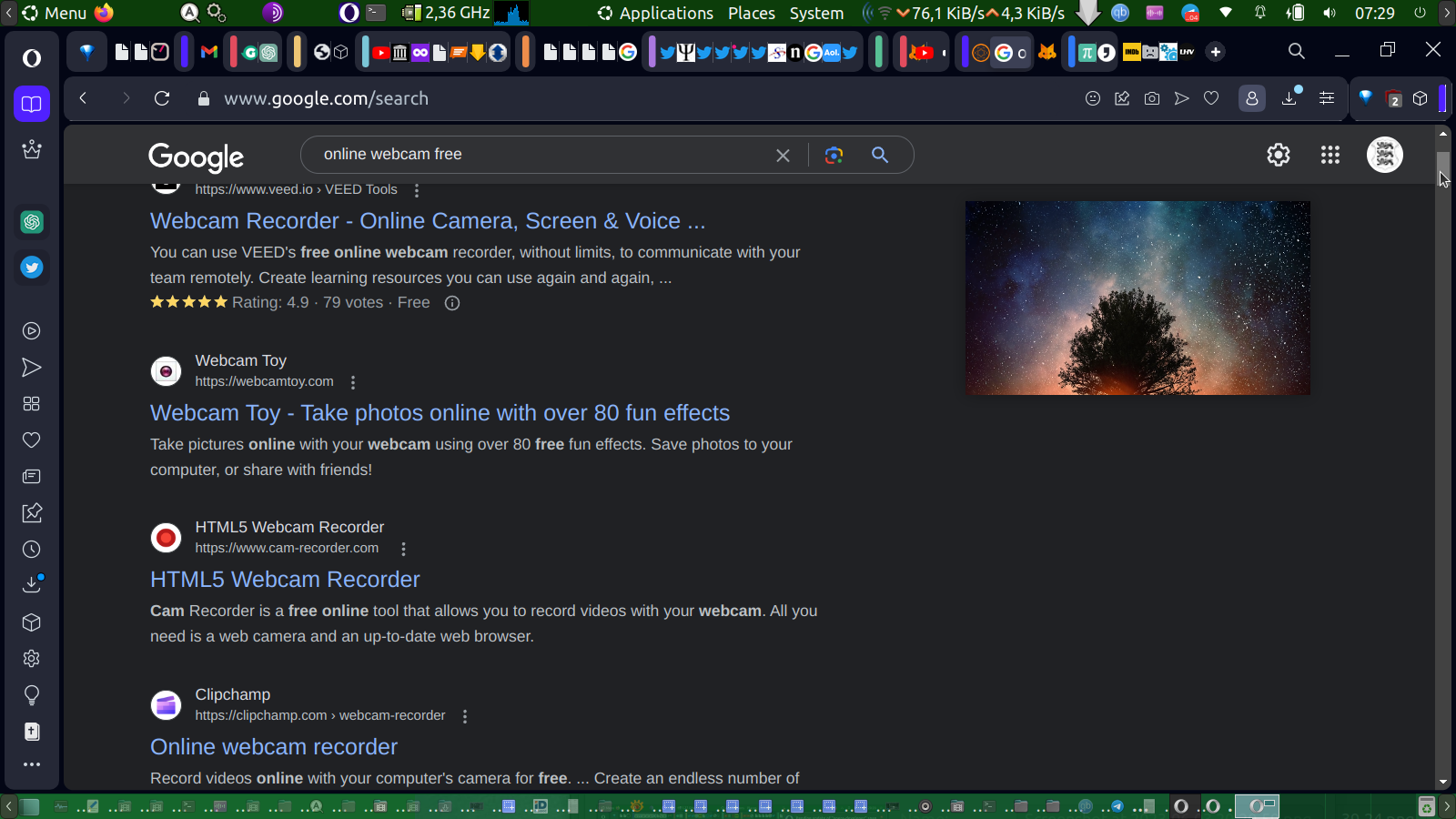Show info about the VEED rating

click(x=452, y=303)
